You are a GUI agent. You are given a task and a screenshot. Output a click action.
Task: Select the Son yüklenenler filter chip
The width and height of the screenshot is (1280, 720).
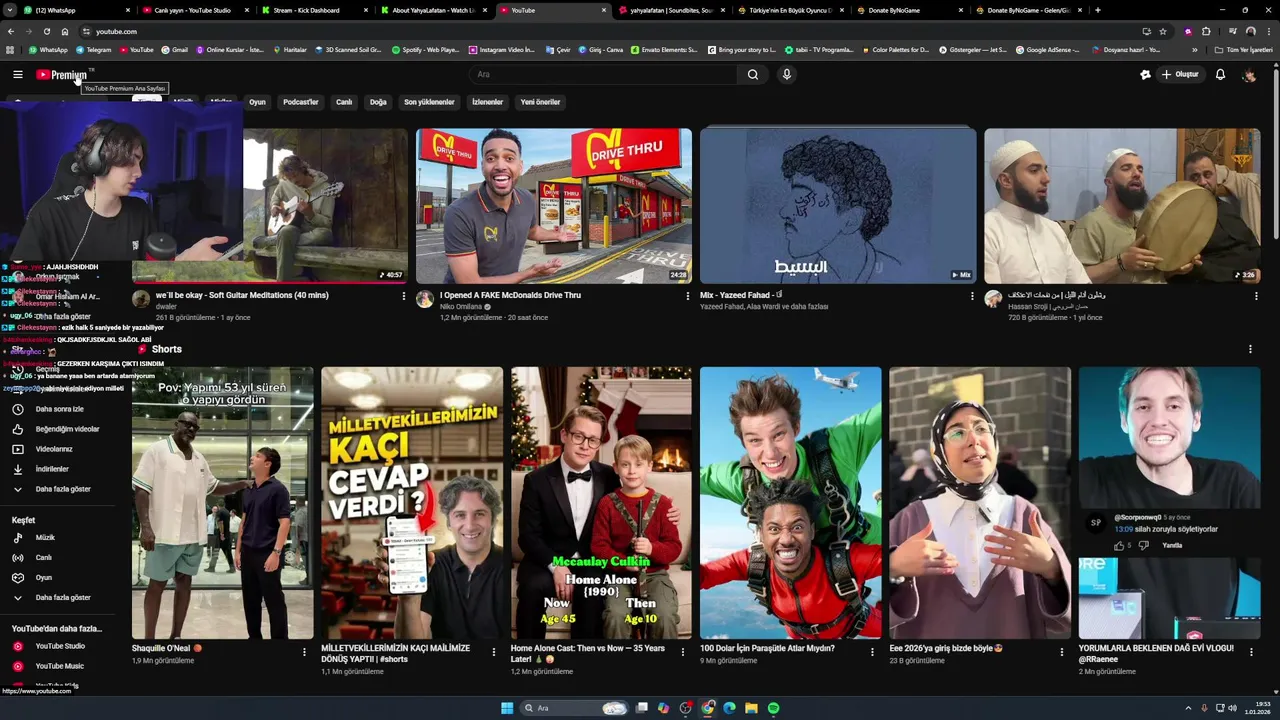coord(429,102)
